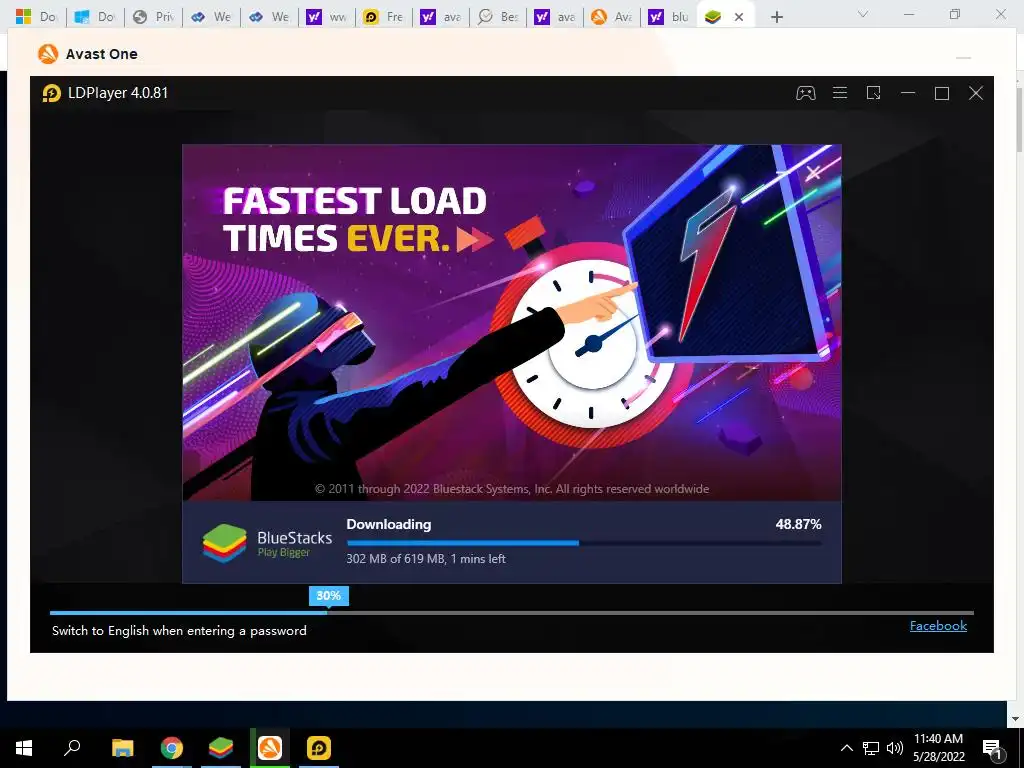This screenshot has width=1024, height=768.
Task: Switch to the second 'Do' browser tab
Action: 95,17
